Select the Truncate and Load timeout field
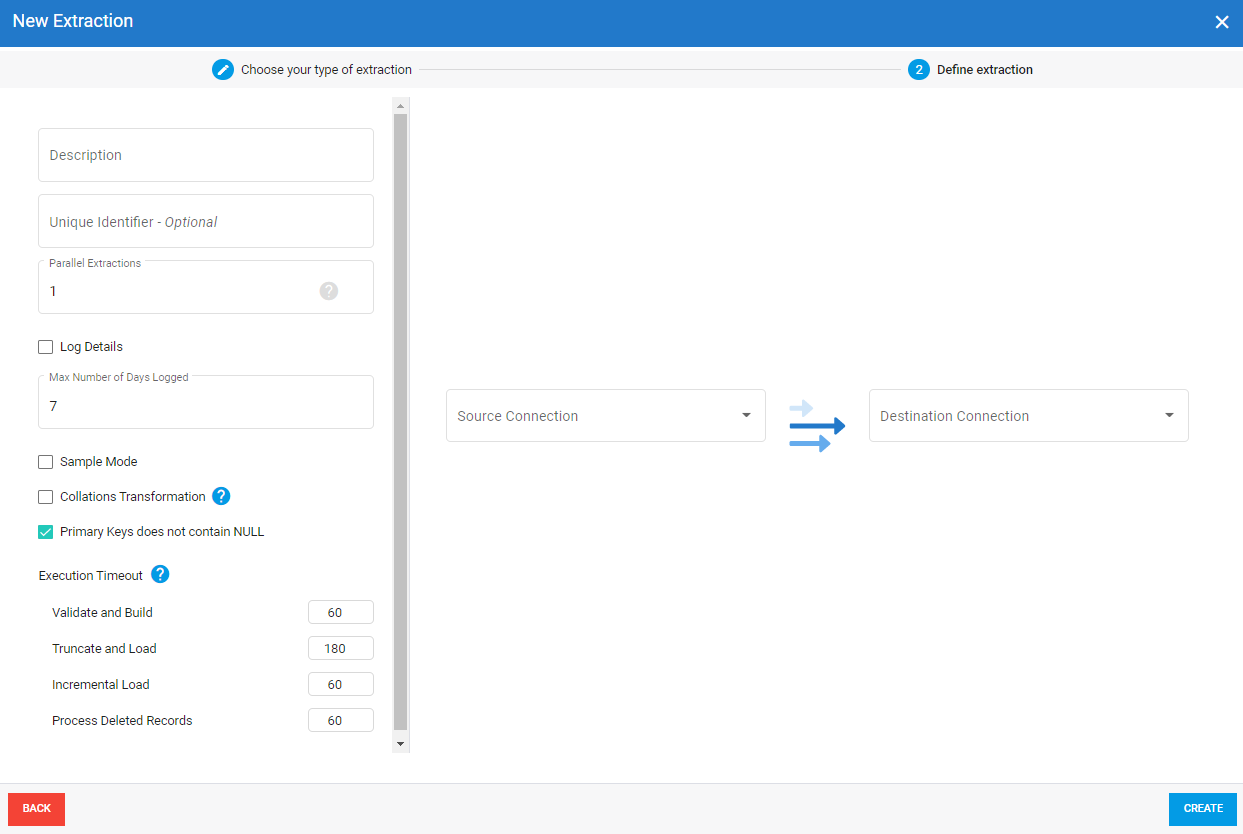The width and height of the screenshot is (1243, 834). click(340, 648)
